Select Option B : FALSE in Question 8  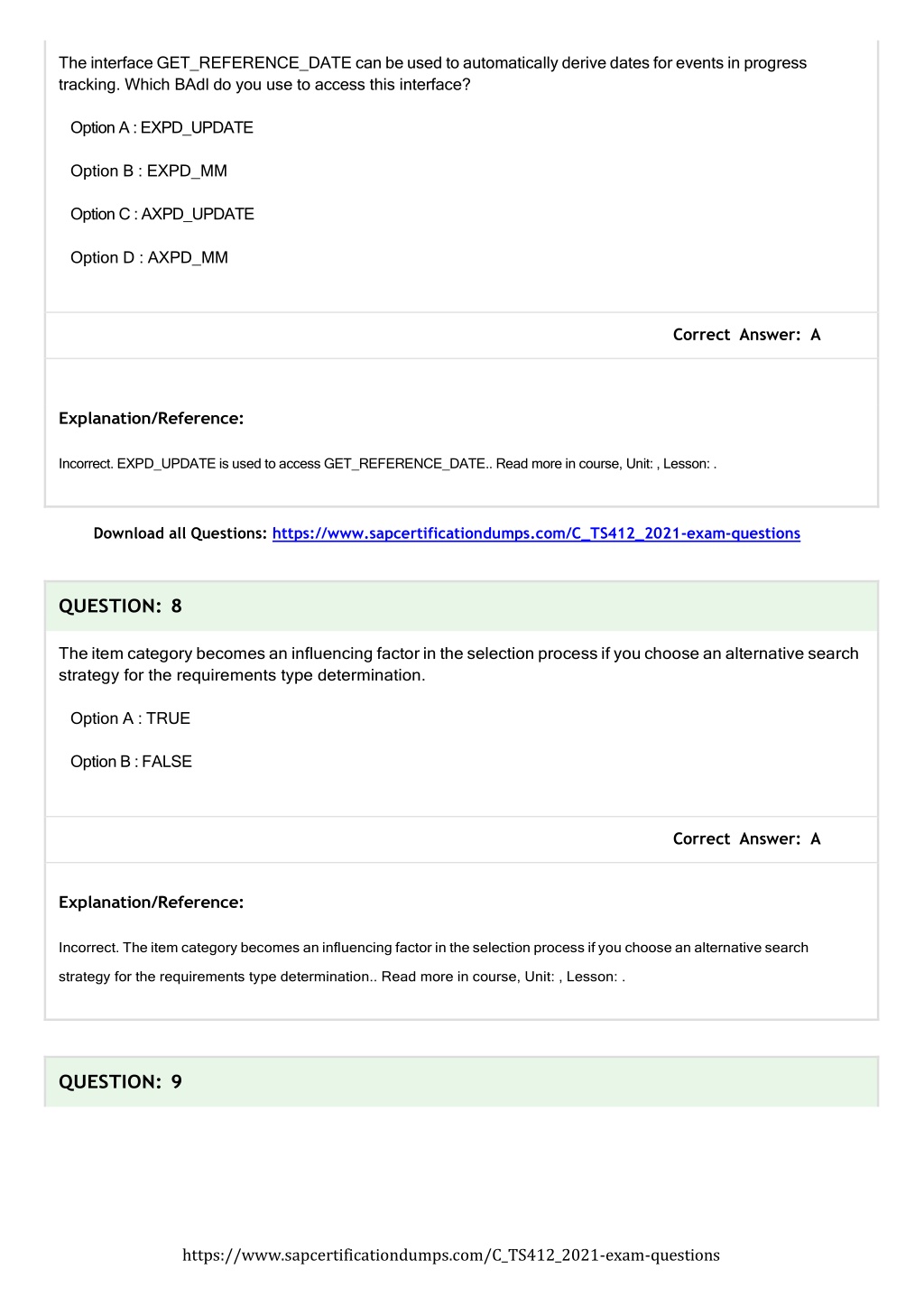[x=131, y=762]
